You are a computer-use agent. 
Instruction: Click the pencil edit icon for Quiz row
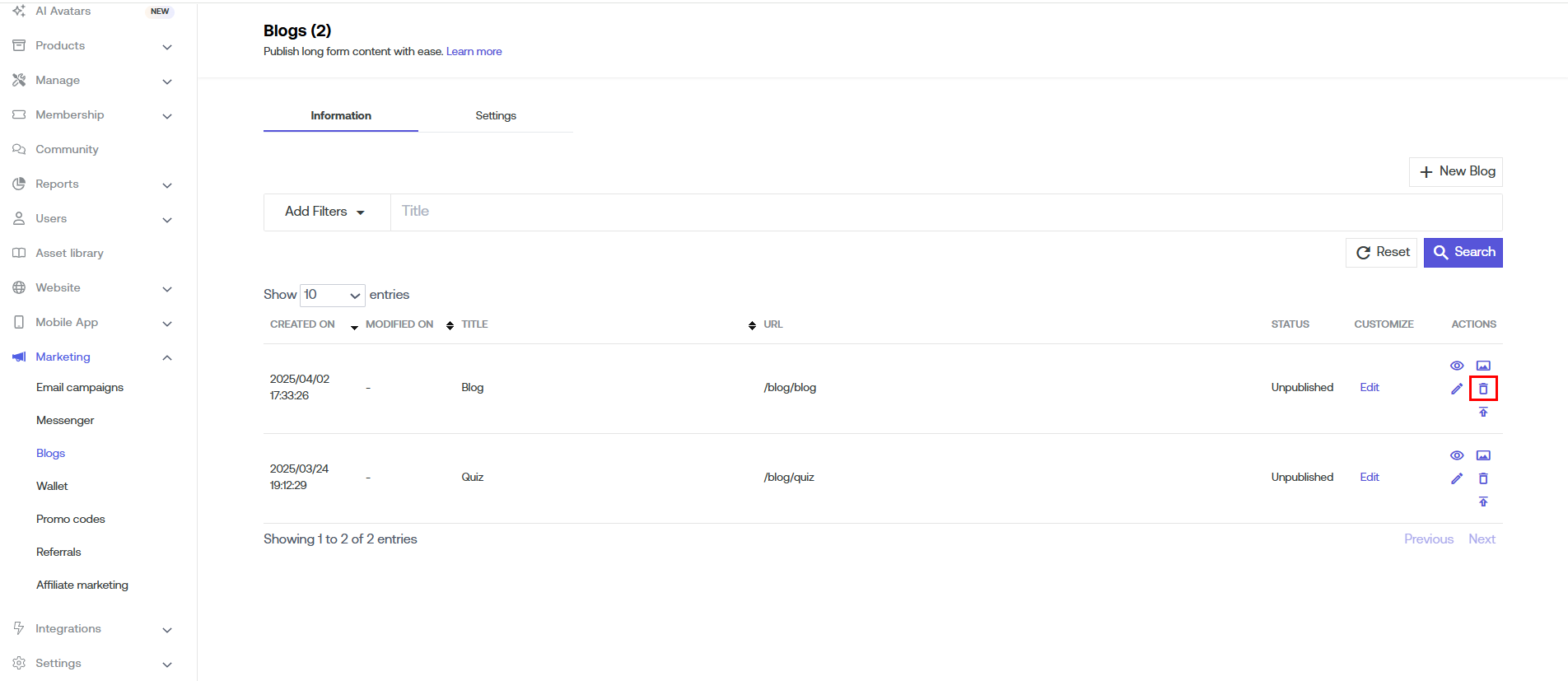click(1456, 478)
